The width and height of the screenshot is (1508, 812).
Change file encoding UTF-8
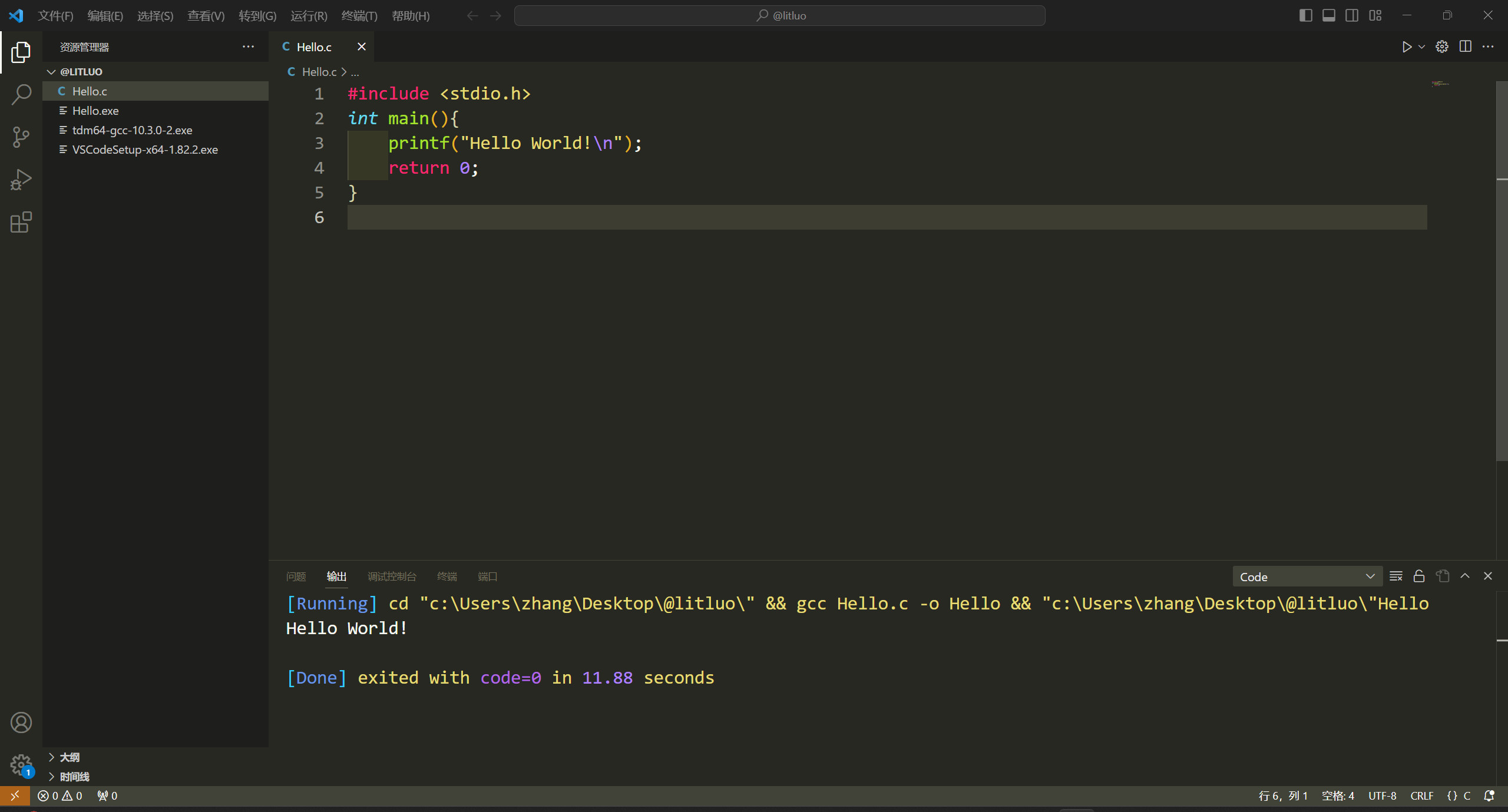tap(1382, 796)
